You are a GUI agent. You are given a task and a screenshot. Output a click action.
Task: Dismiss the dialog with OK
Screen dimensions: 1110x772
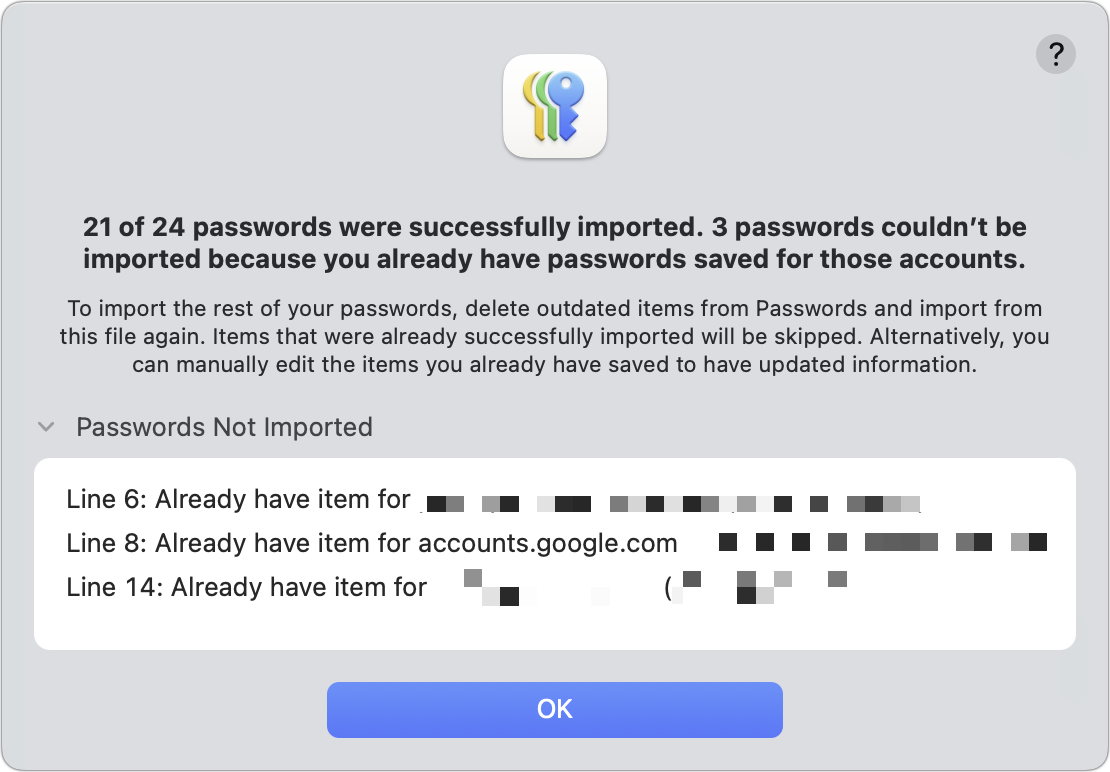point(555,709)
